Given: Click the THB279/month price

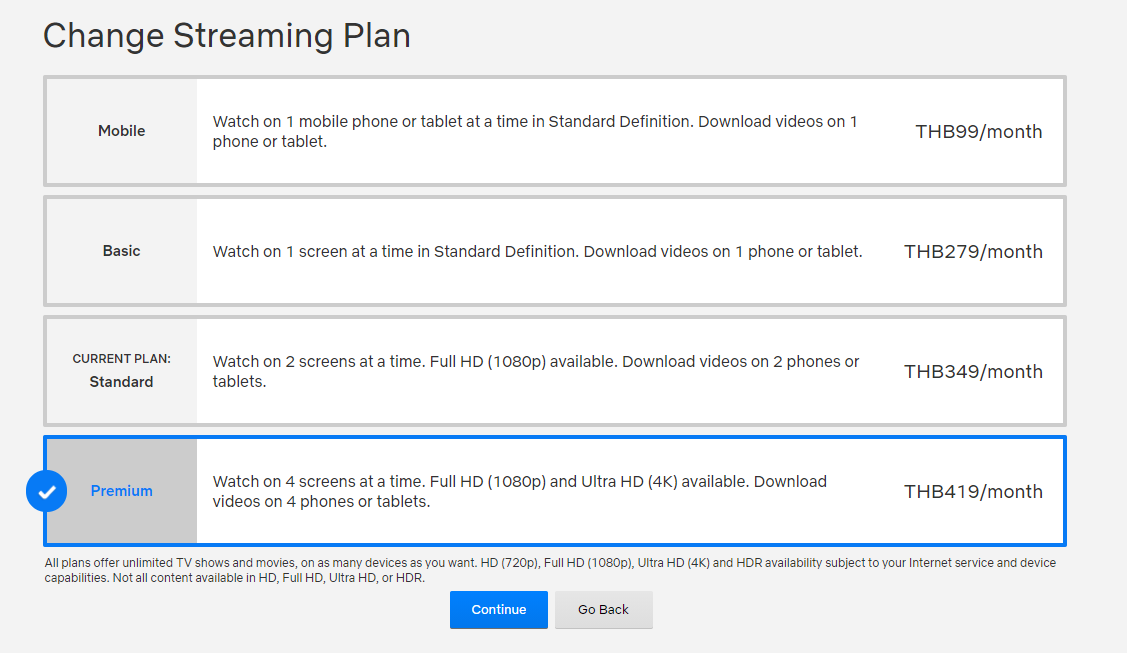Looking at the screenshot, I should [973, 252].
